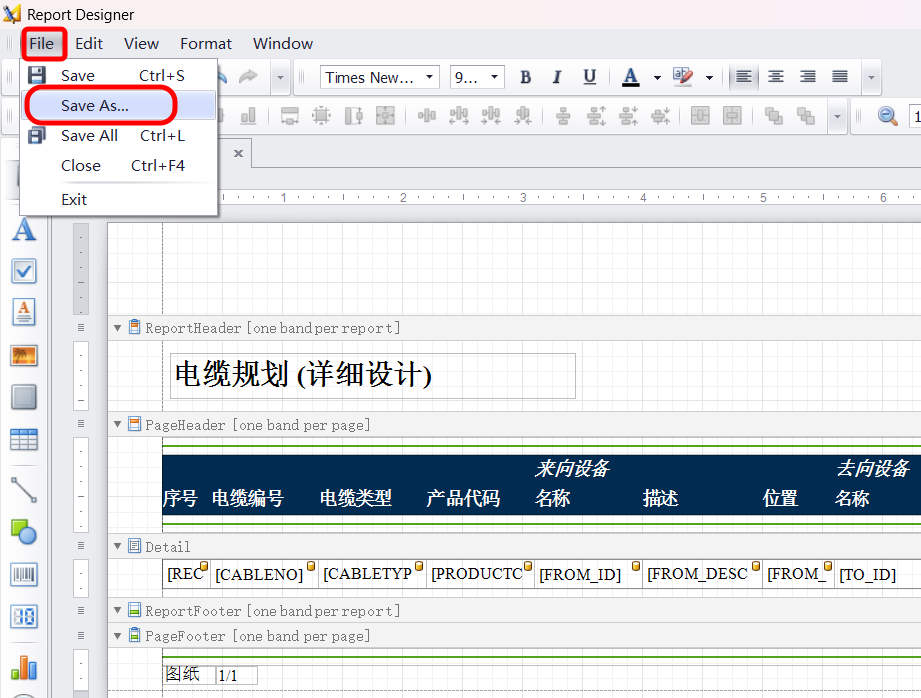The width and height of the screenshot is (921, 698).
Task: Click the Zoom Out magnifier icon
Action: point(887,116)
